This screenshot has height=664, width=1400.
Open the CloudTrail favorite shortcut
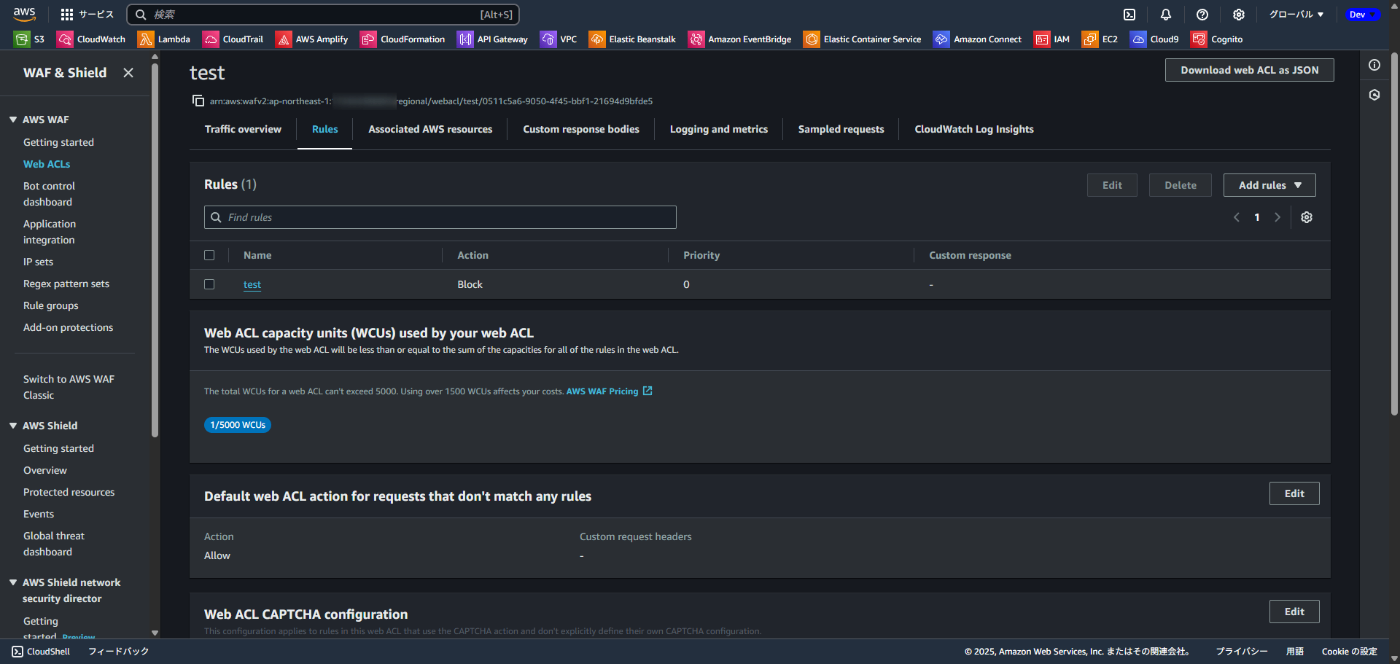(233, 39)
